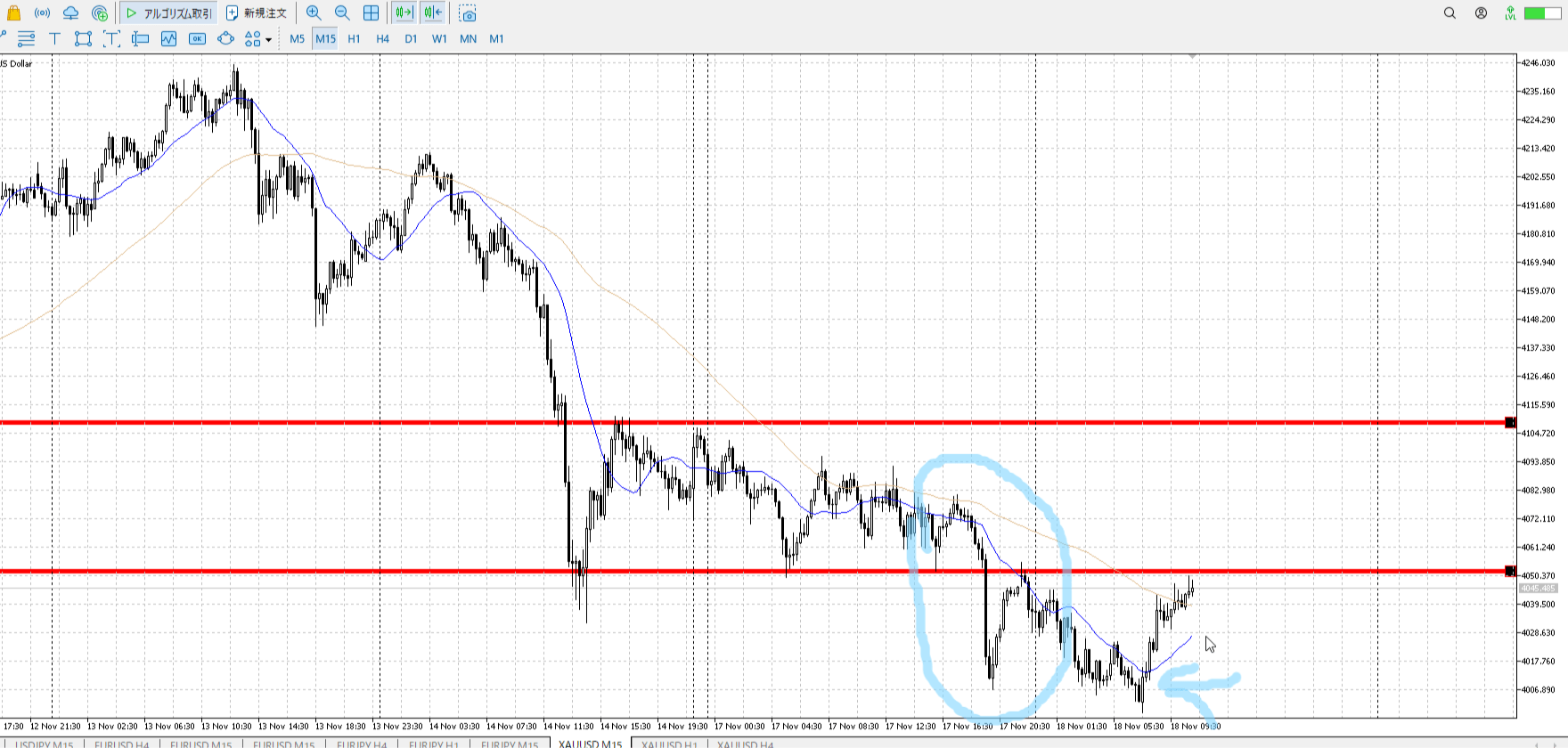Open the EURJPY H4 chart tab

(x=362, y=744)
